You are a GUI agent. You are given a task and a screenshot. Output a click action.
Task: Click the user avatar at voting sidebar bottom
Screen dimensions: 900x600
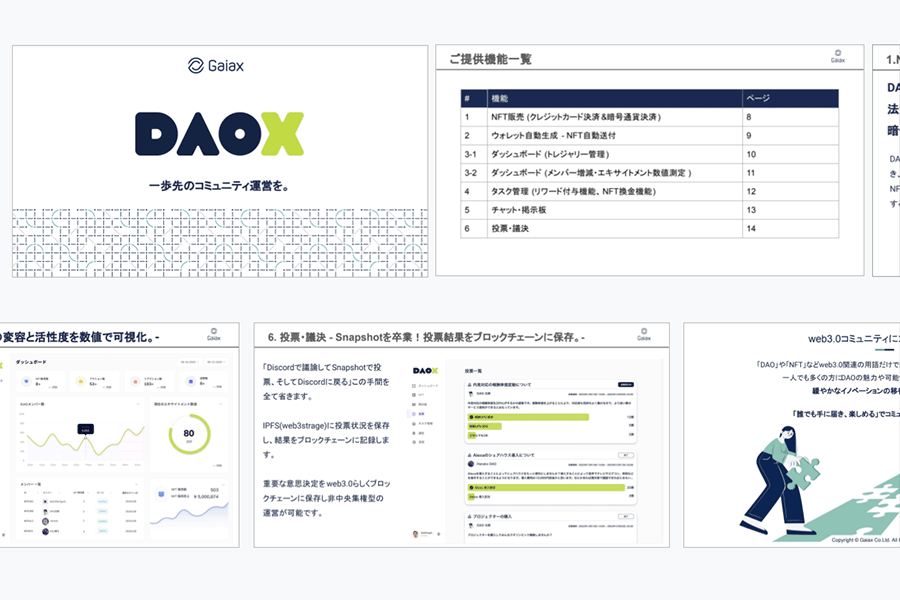coord(416,534)
